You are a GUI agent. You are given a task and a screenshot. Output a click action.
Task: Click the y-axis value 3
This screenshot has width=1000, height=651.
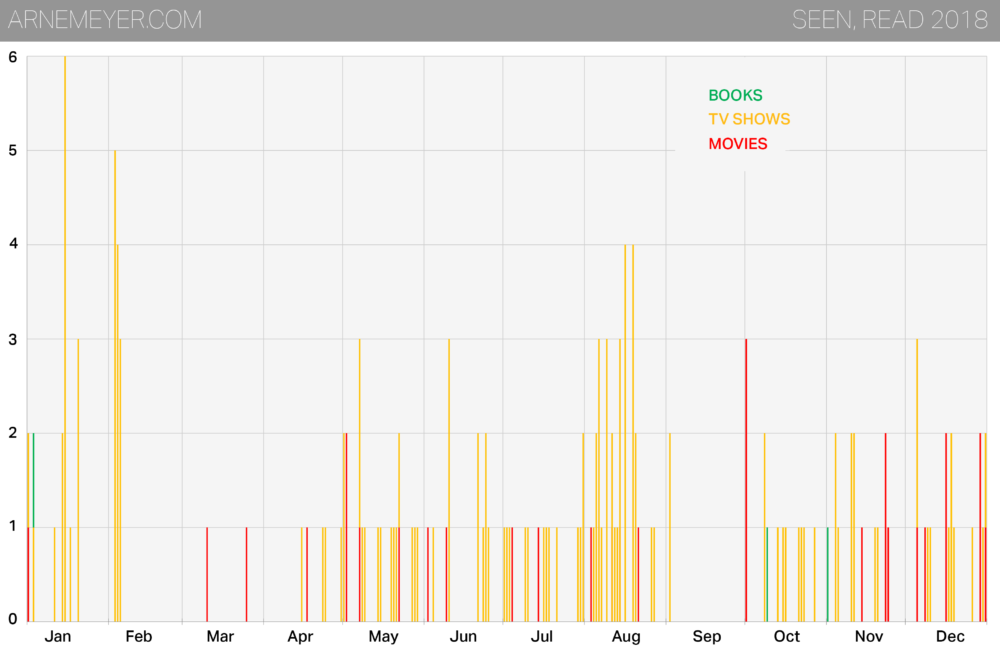coord(13,339)
